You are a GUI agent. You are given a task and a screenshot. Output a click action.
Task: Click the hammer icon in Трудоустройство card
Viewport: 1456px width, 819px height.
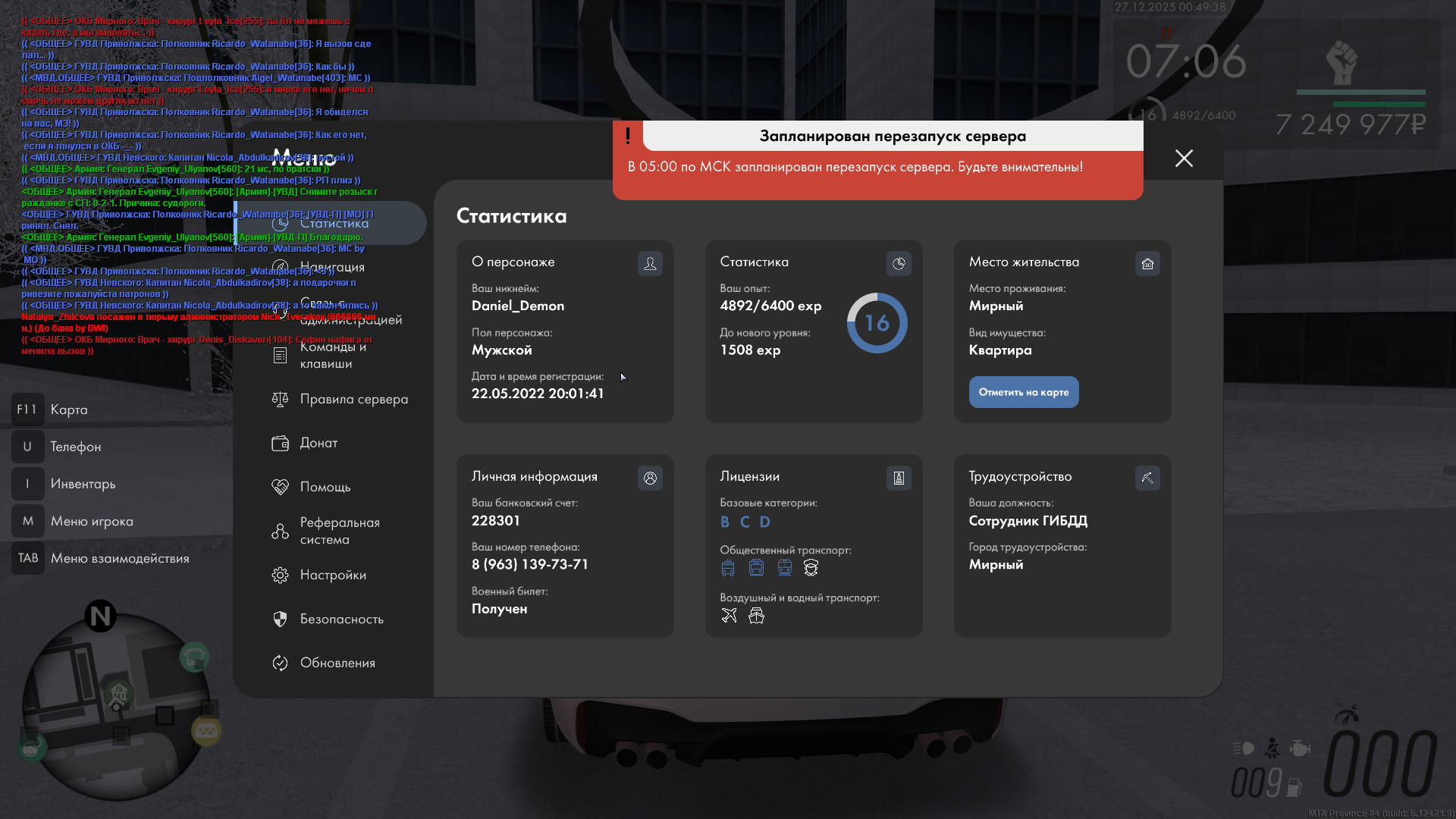point(1147,478)
